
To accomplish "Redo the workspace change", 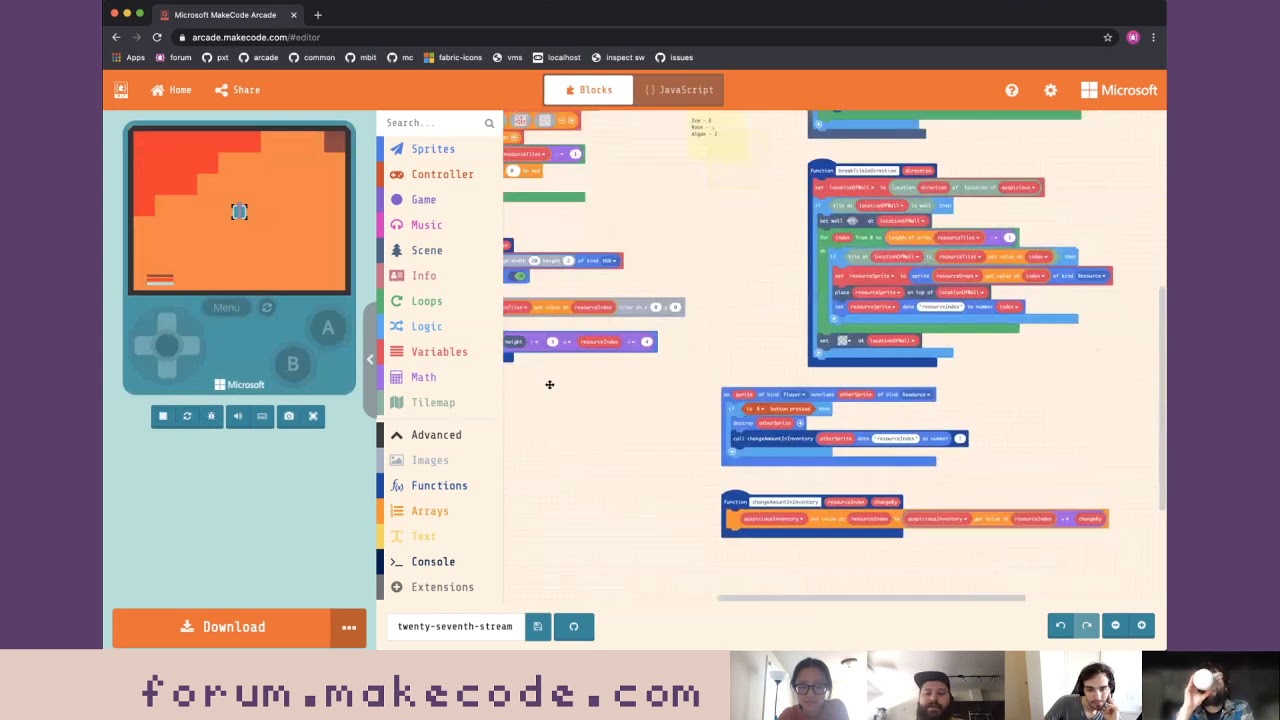I will [1086, 626].
